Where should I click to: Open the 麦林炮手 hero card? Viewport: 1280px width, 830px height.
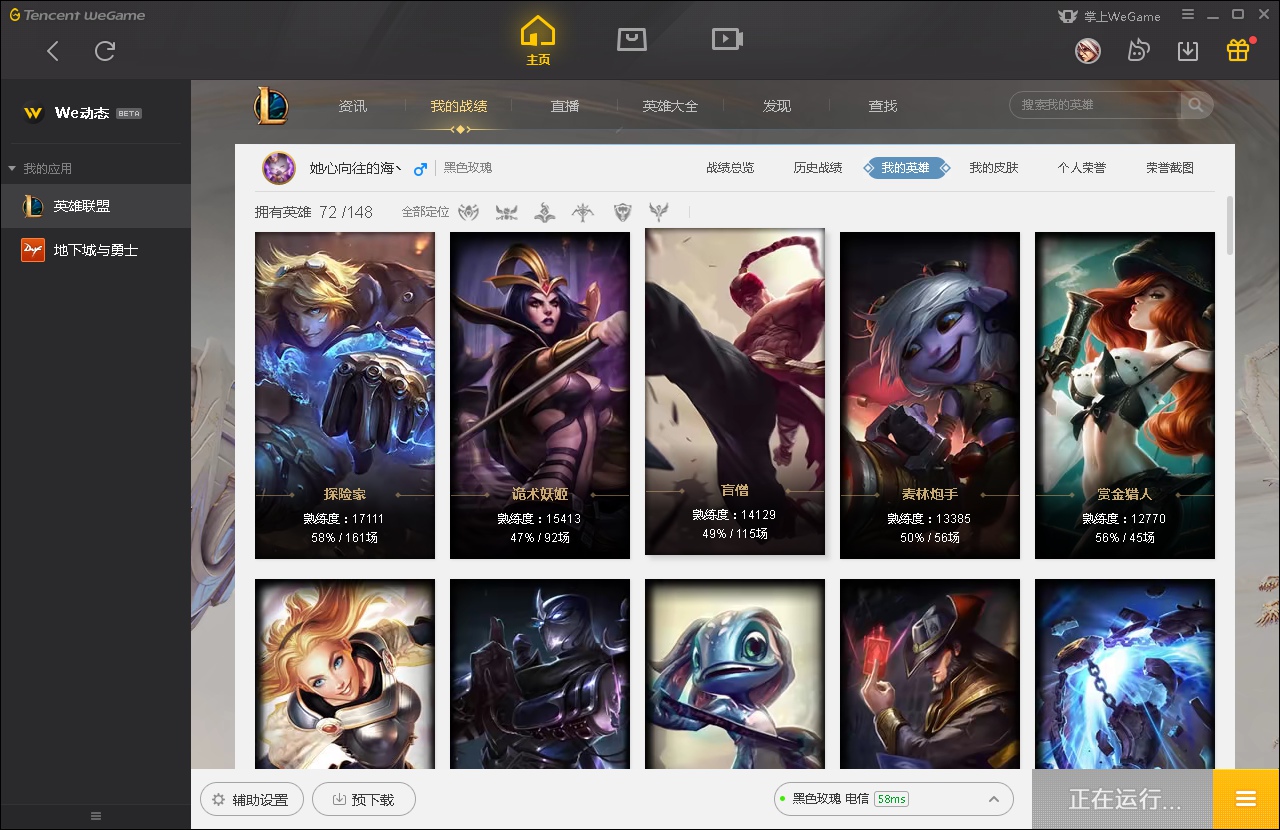[930, 395]
